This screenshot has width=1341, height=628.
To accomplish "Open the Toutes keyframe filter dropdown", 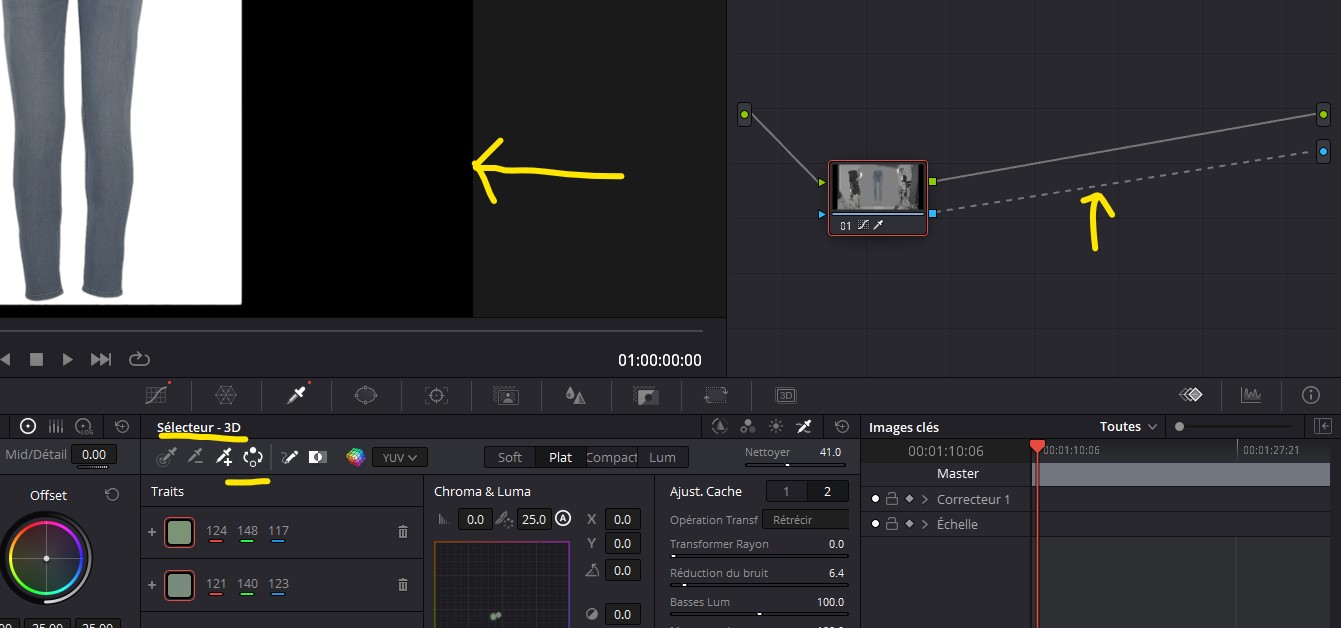I will (1129, 427).
